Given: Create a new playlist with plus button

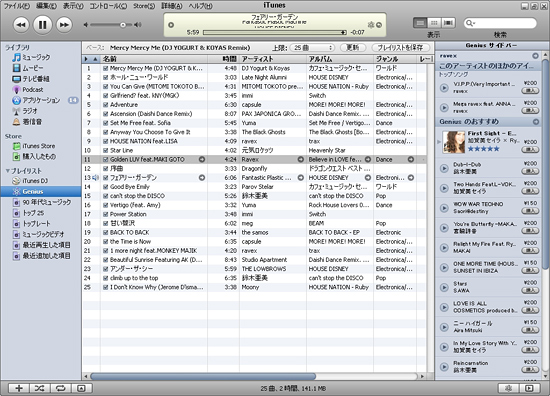Looking at the screenshot, I should coord(19,388).
